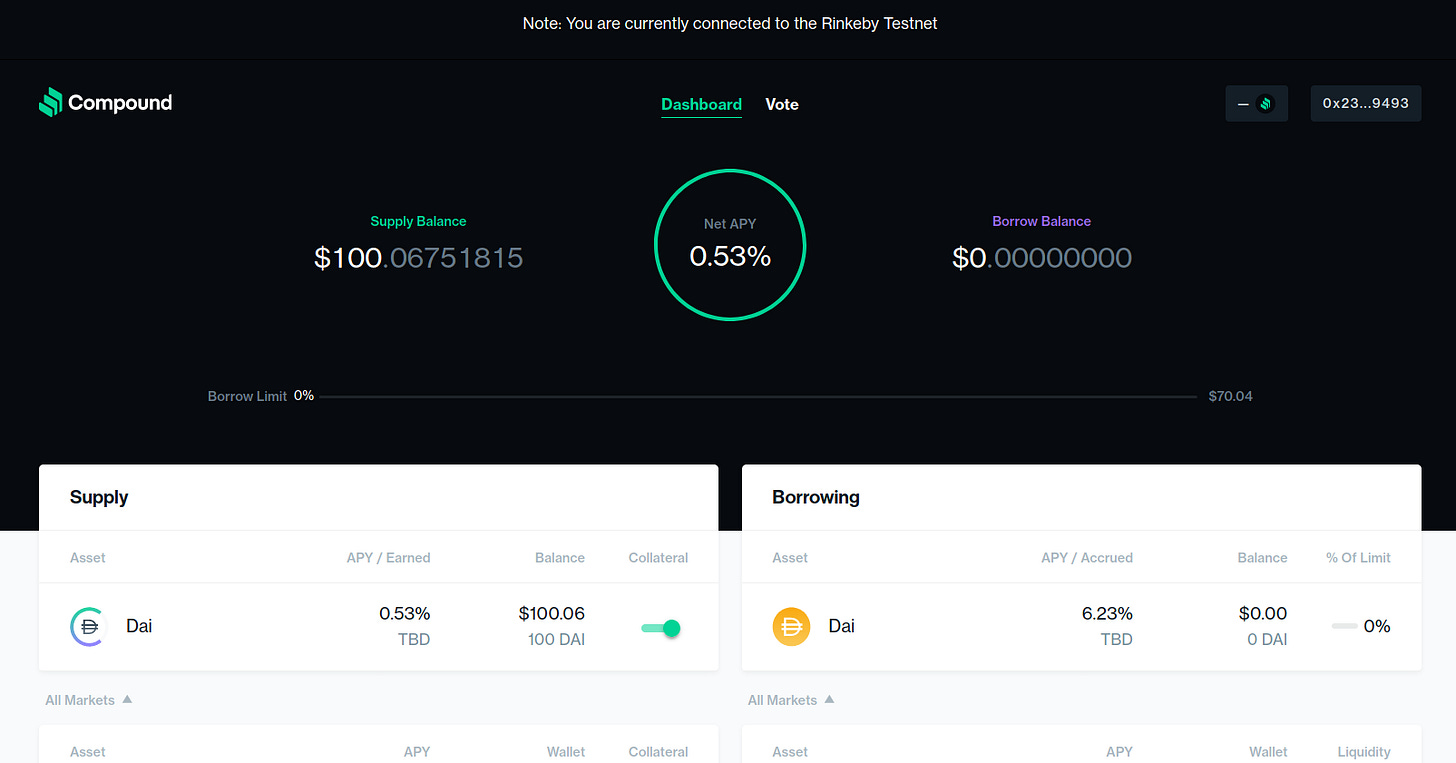Open the Dashboard tab
The image size is (1456, 763).
tap(701, 104)
